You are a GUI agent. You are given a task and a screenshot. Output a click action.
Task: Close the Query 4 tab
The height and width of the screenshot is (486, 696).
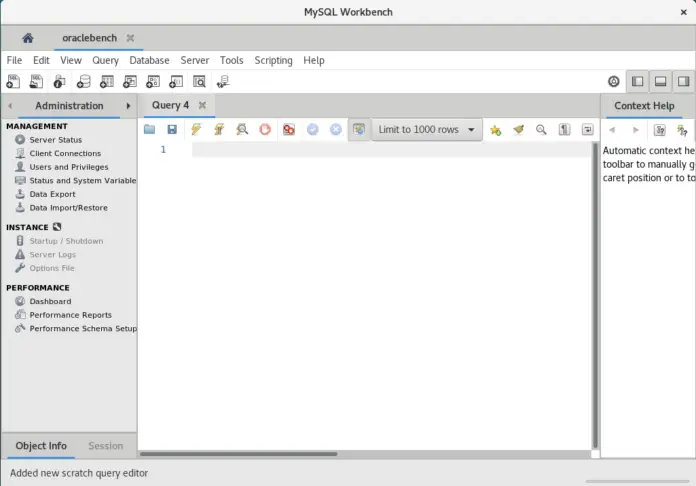202,105
